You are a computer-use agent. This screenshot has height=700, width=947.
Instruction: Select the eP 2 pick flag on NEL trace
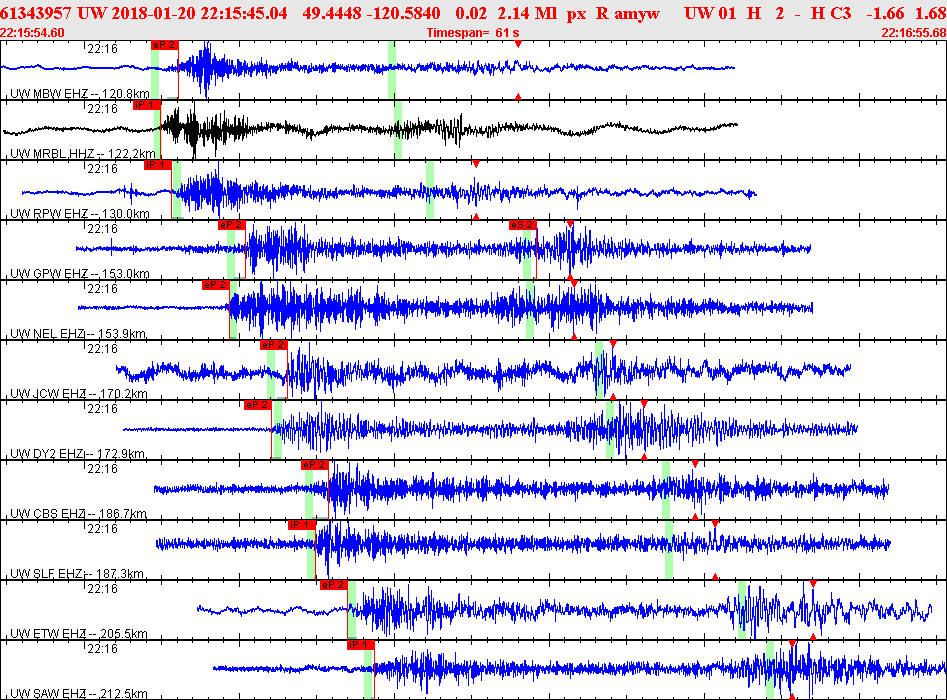[216, 285]
